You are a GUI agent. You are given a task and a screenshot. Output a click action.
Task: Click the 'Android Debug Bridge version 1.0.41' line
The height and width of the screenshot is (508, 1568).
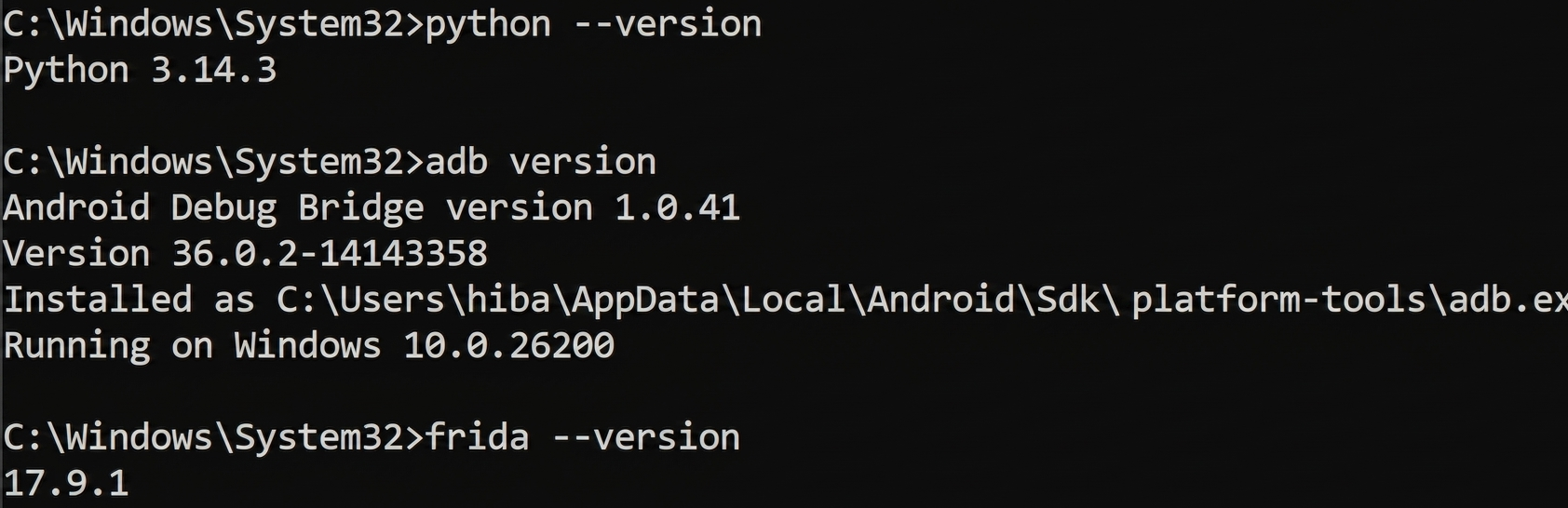point(372,208)
